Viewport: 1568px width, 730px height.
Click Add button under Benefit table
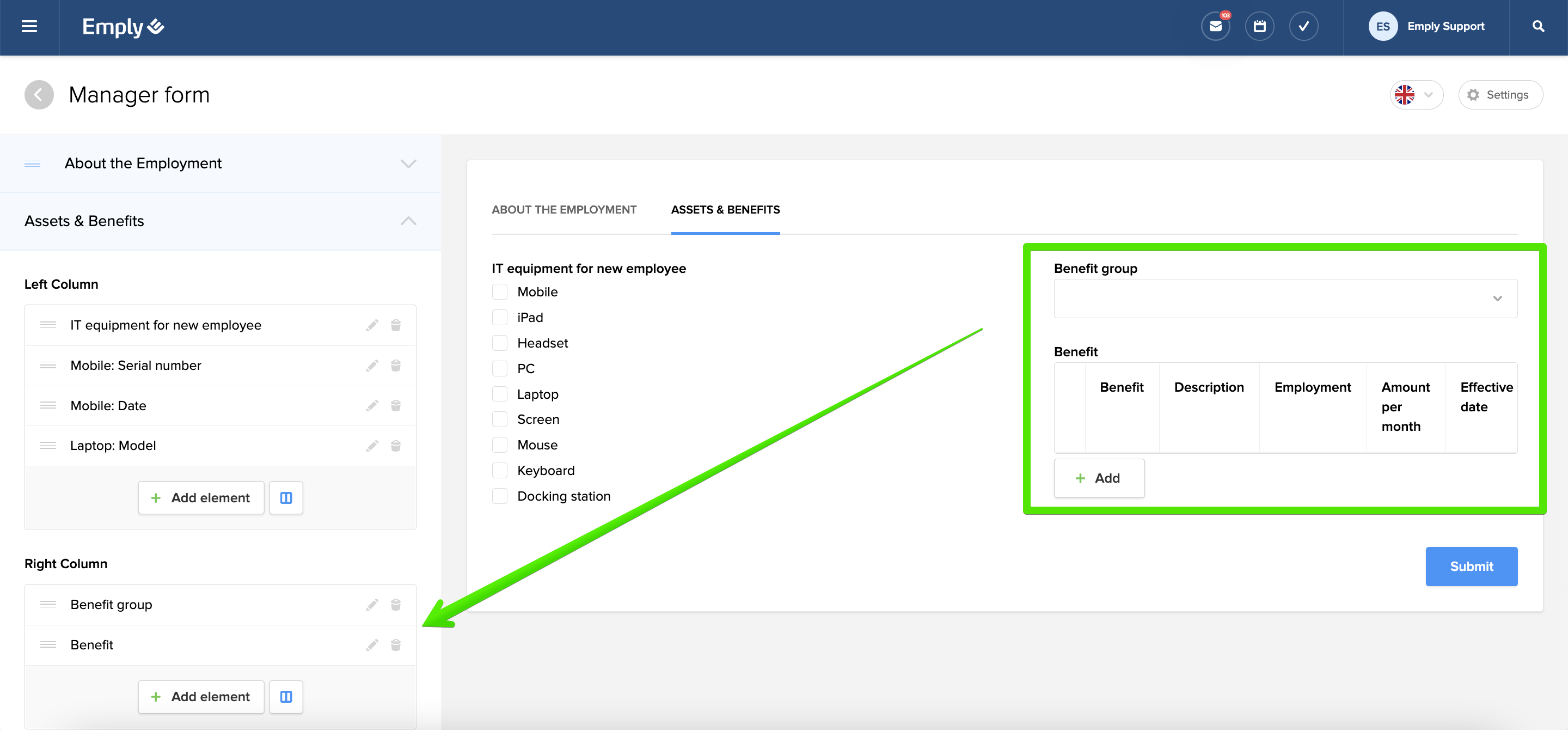click(x=1099, y=478)
